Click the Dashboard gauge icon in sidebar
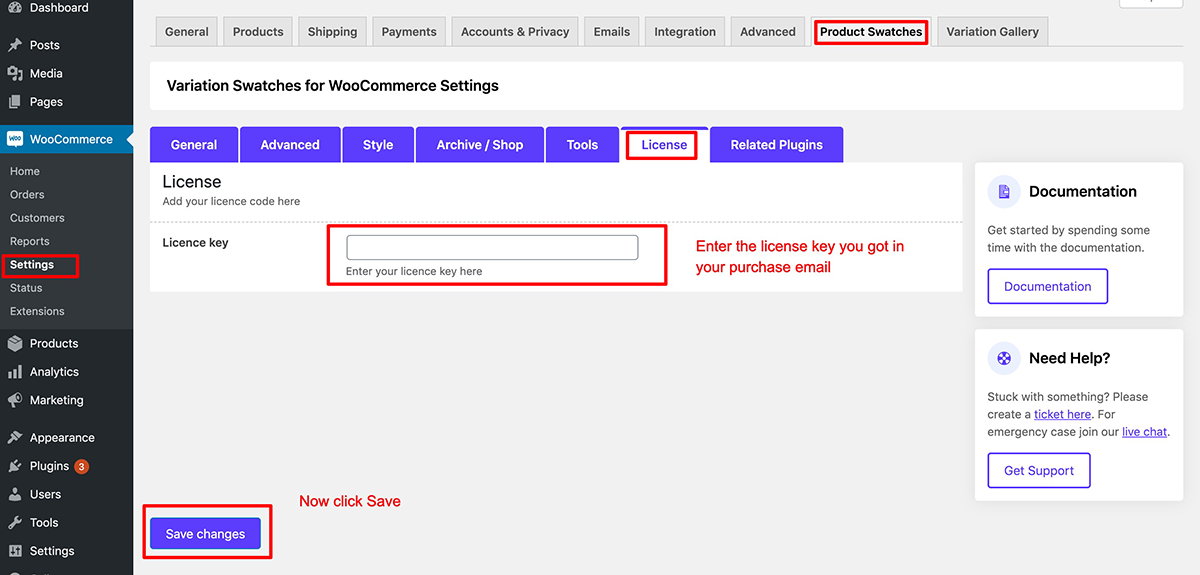Image resolution: width=1200 pixels, height=575 pixels. tap(15, 8)
